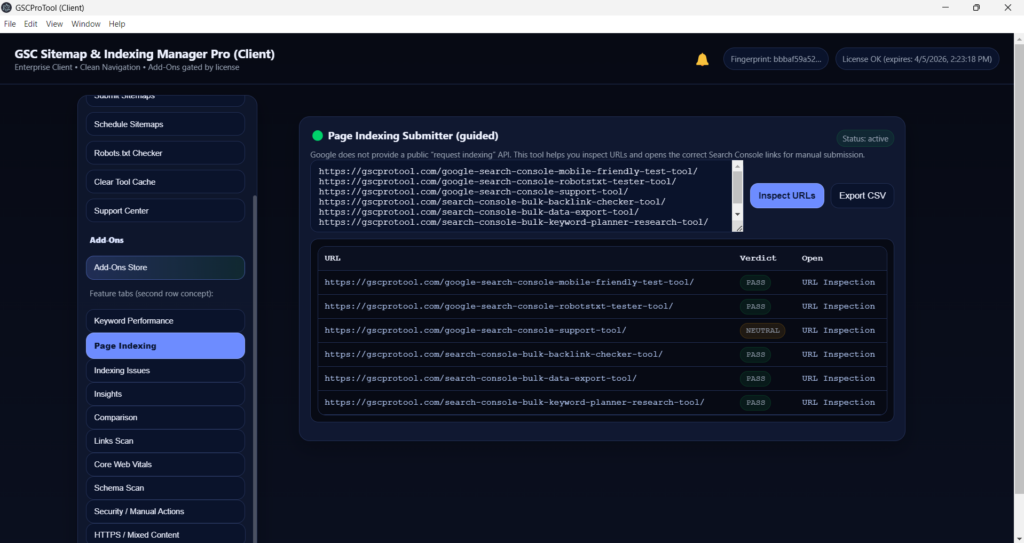Open the Add-Ons Store
This screenshot has width=1024, height=543.
[165, 268]
